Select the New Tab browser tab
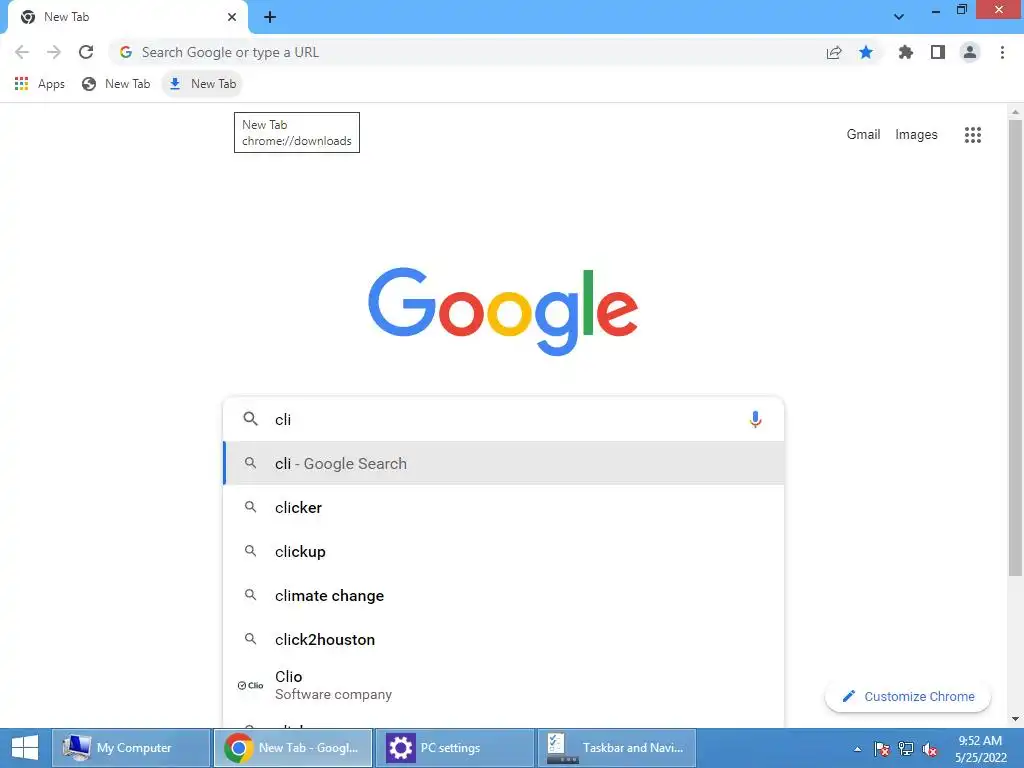This screenshot has height=768, width=1024. 127,17
